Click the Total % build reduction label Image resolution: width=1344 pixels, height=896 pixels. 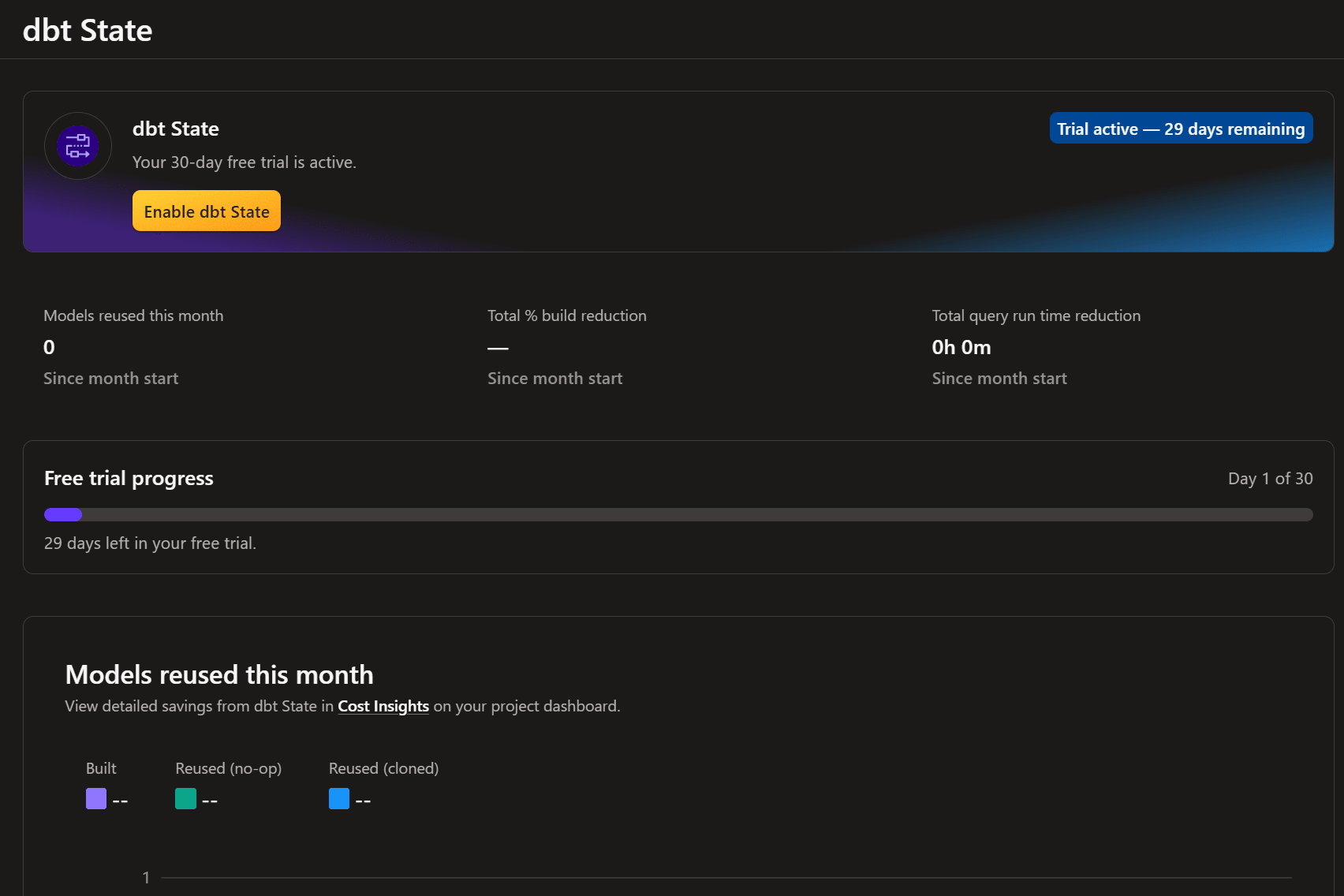click(567, 315)
